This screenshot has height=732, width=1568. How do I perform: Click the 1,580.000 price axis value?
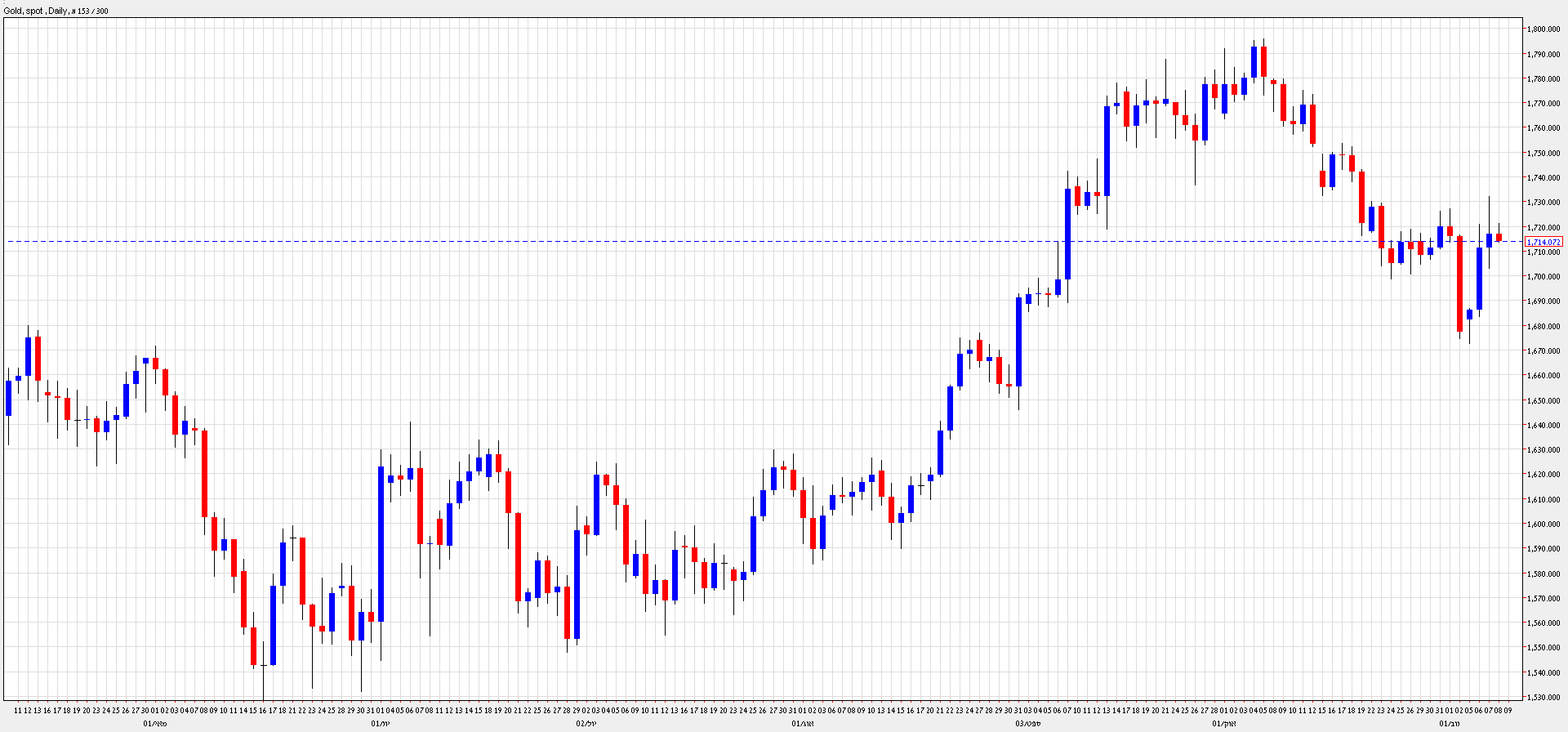(1543, 574)
